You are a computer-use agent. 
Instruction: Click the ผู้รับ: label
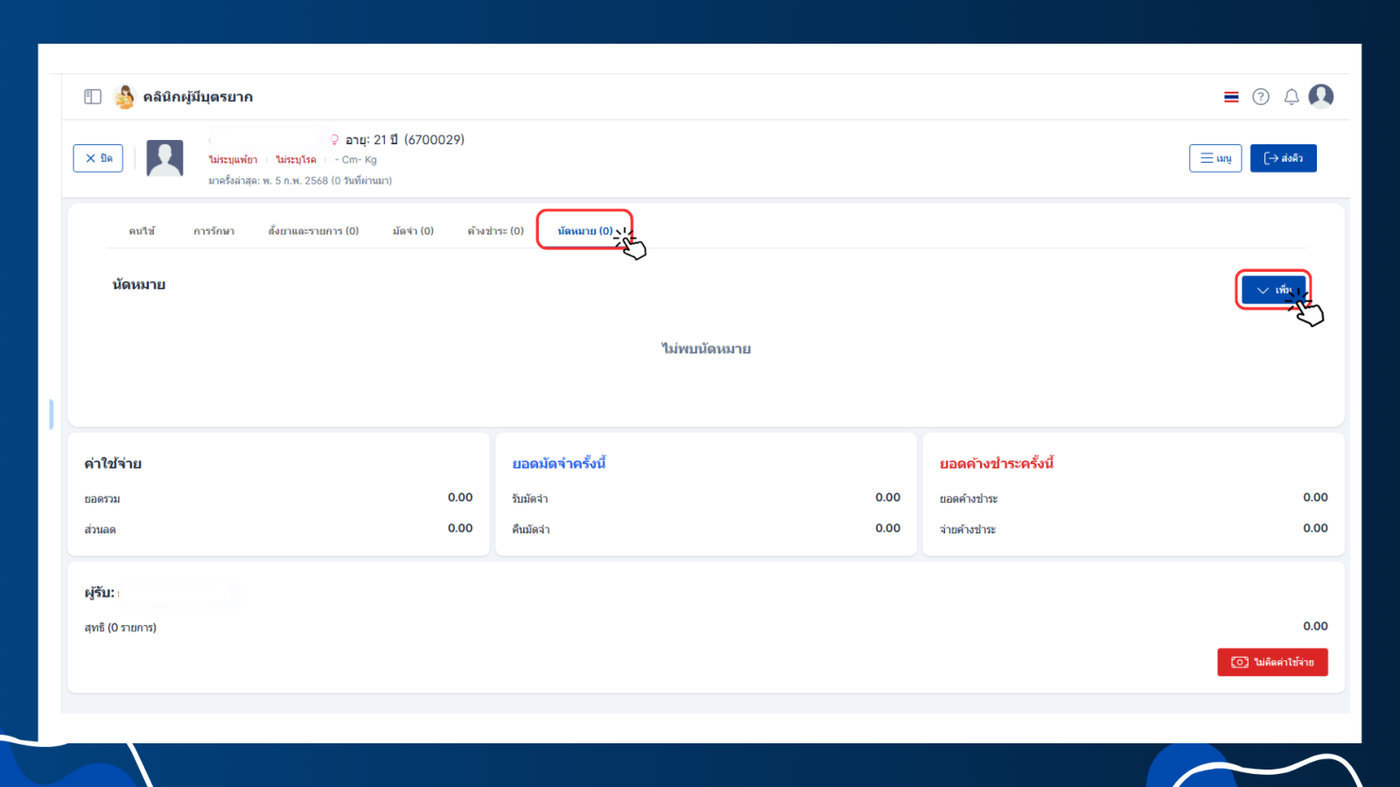[99, 593]
